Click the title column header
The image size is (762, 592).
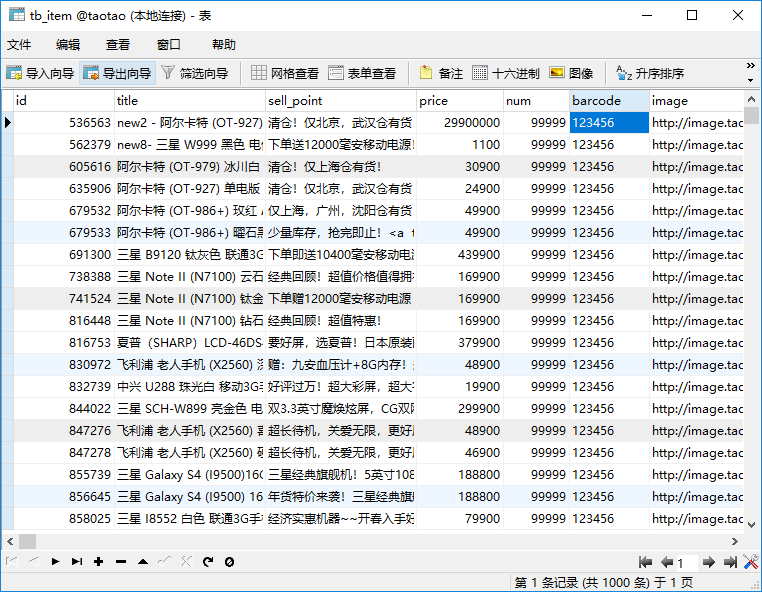pyautogui.click(x=190, y=101)
